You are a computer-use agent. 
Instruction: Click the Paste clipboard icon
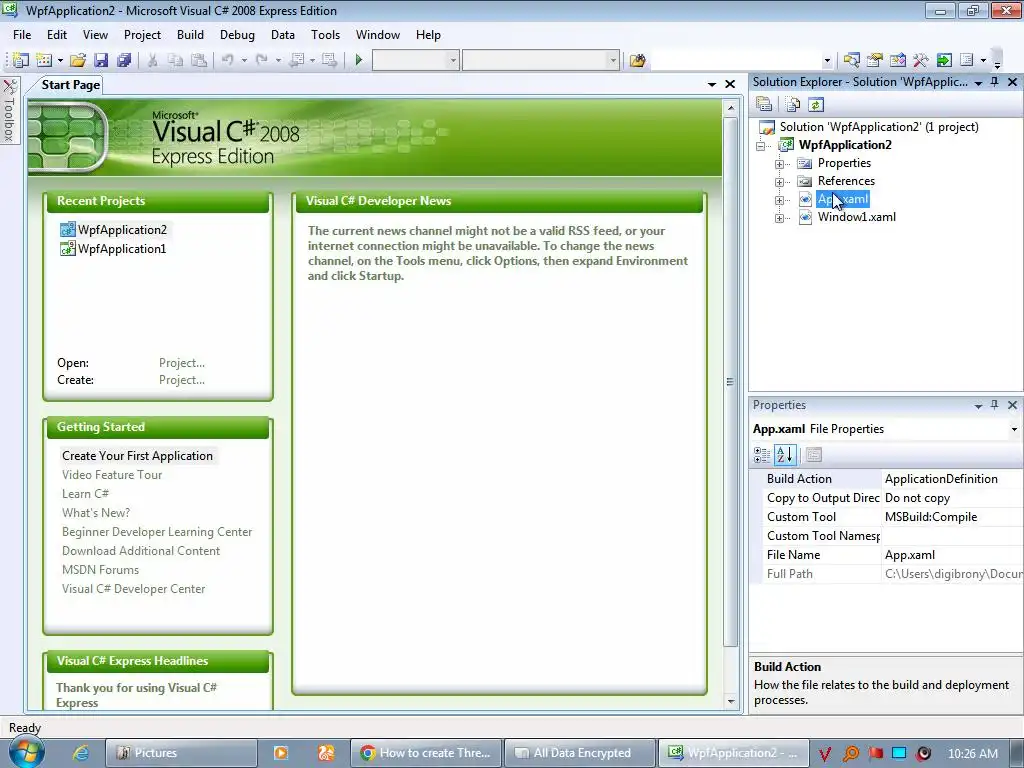point(199,60)
